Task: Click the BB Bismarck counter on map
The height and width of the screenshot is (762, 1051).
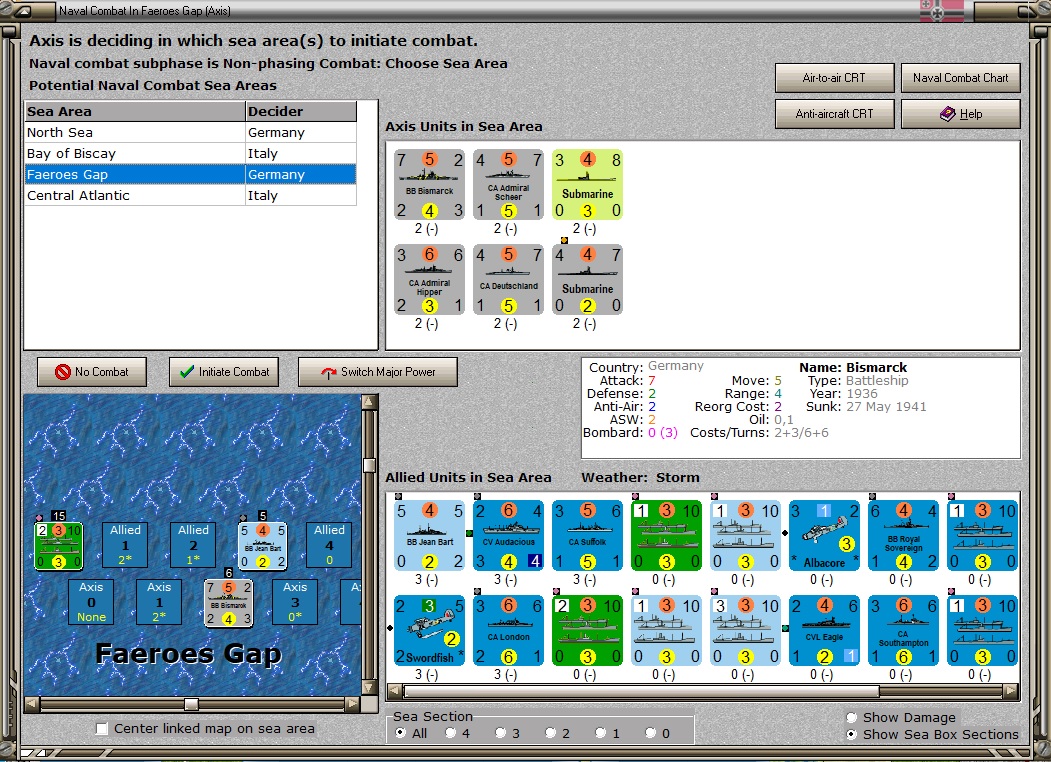Action: pos(229,603)
